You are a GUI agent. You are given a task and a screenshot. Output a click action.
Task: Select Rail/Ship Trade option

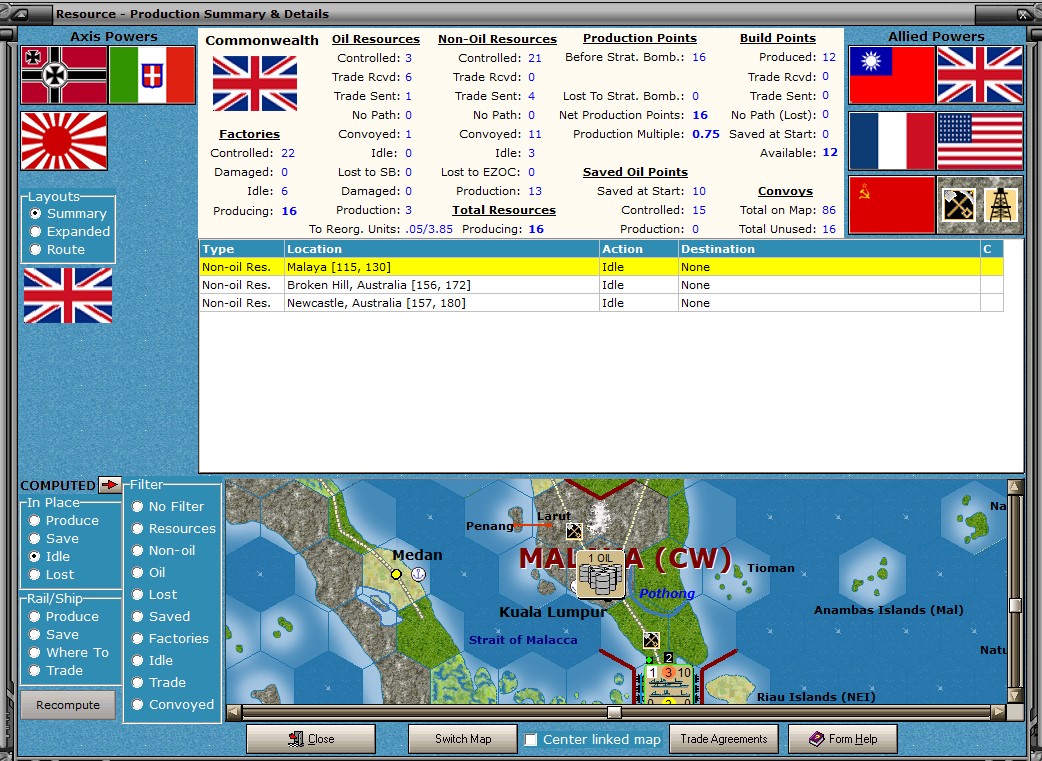(56, 671)
